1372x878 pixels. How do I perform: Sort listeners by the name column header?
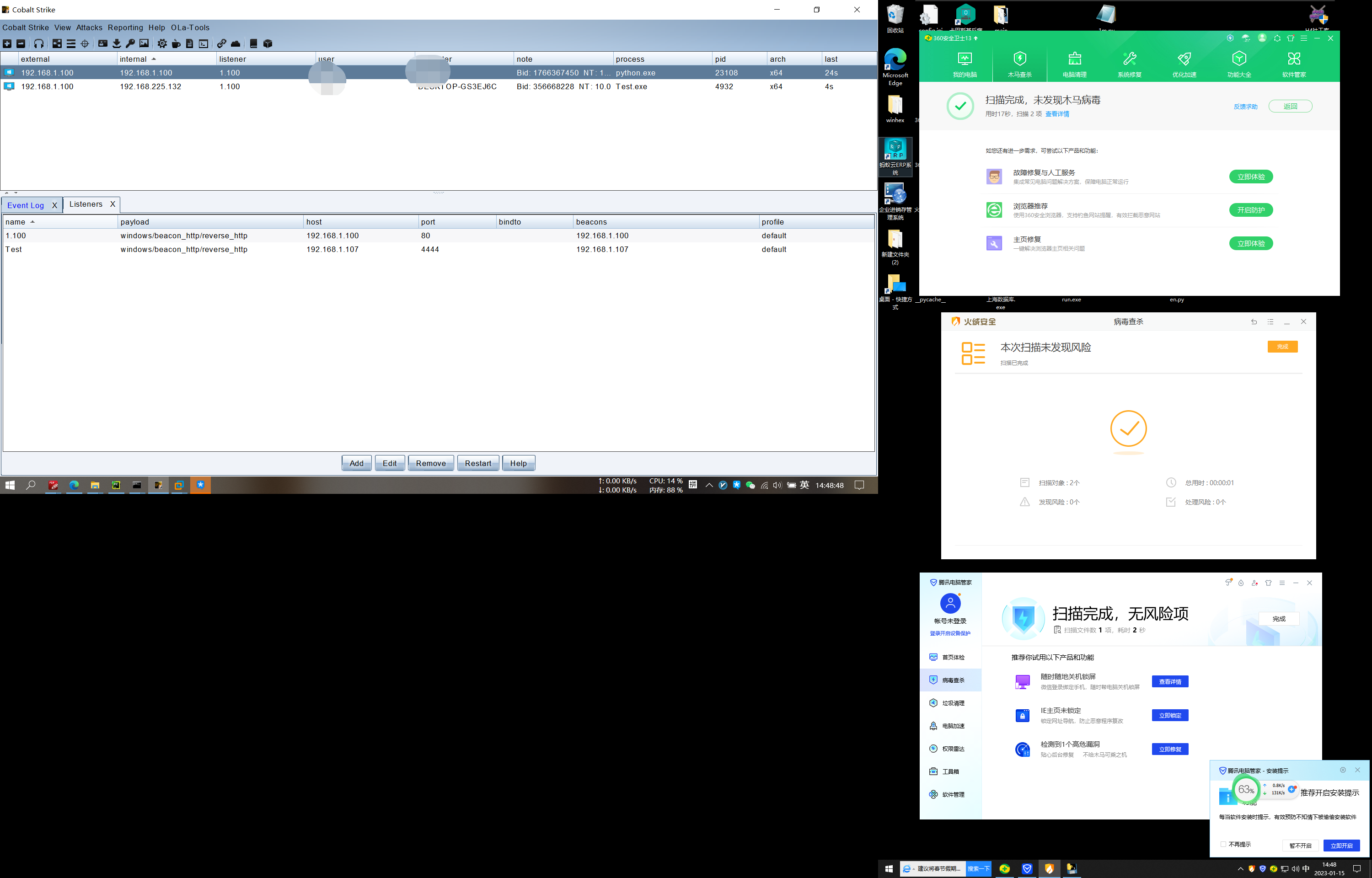(x=16, y=222)
